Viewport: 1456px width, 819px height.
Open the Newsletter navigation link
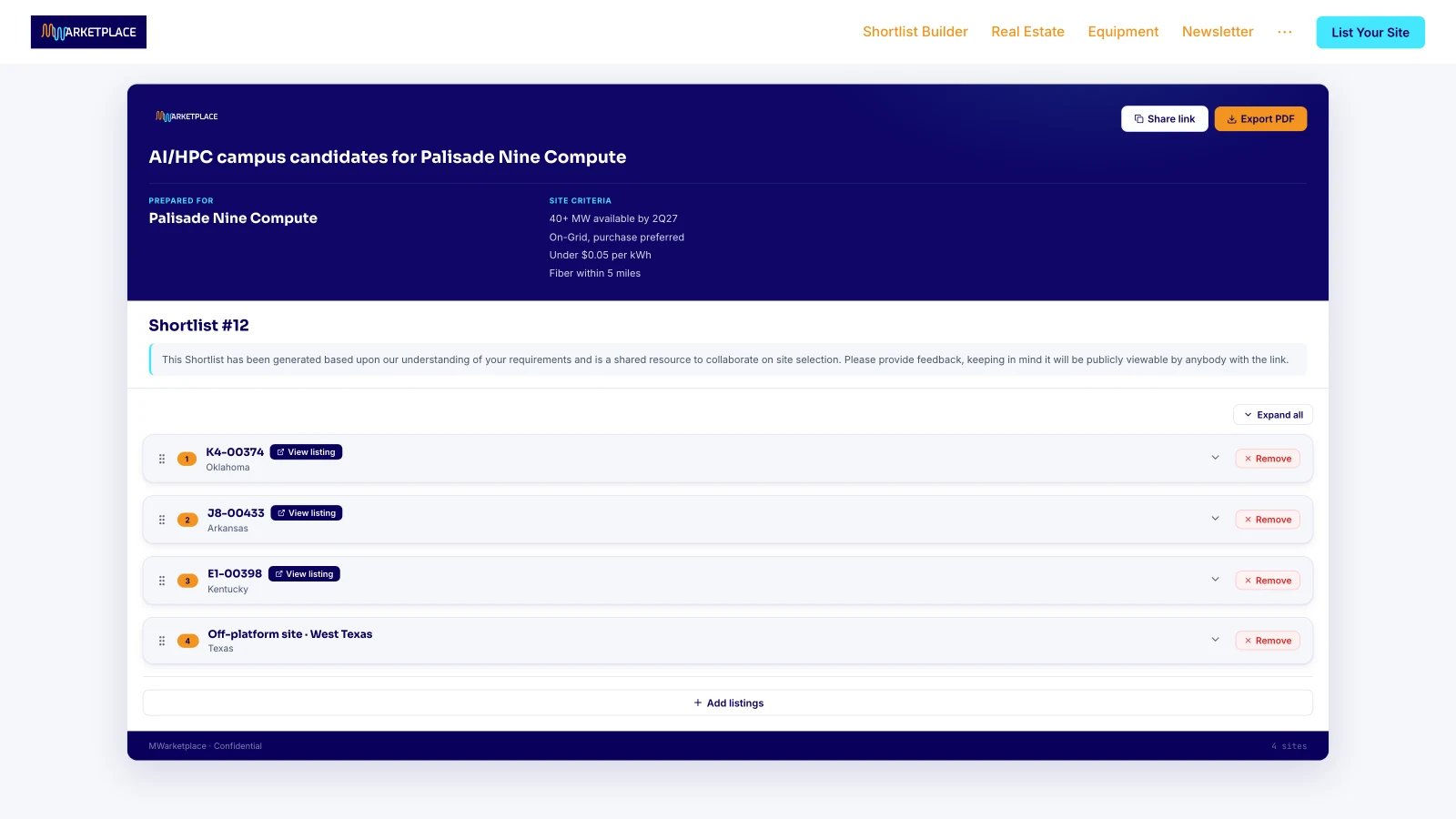1218,32
